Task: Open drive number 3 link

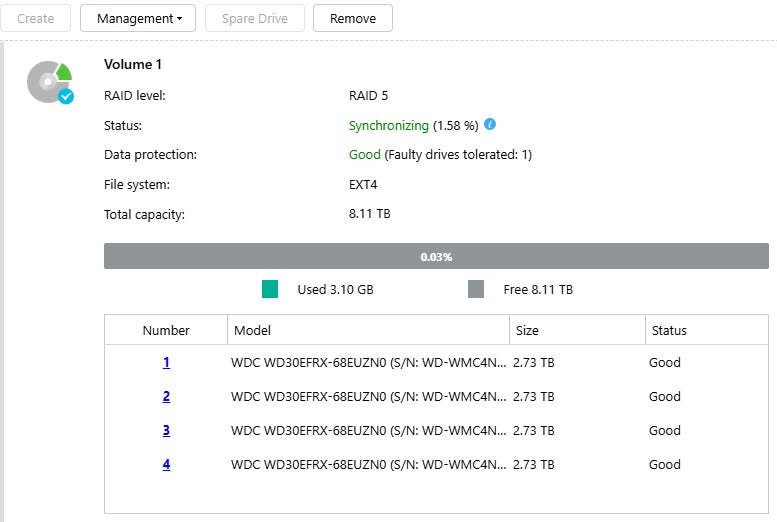Action: pos(166,430)
